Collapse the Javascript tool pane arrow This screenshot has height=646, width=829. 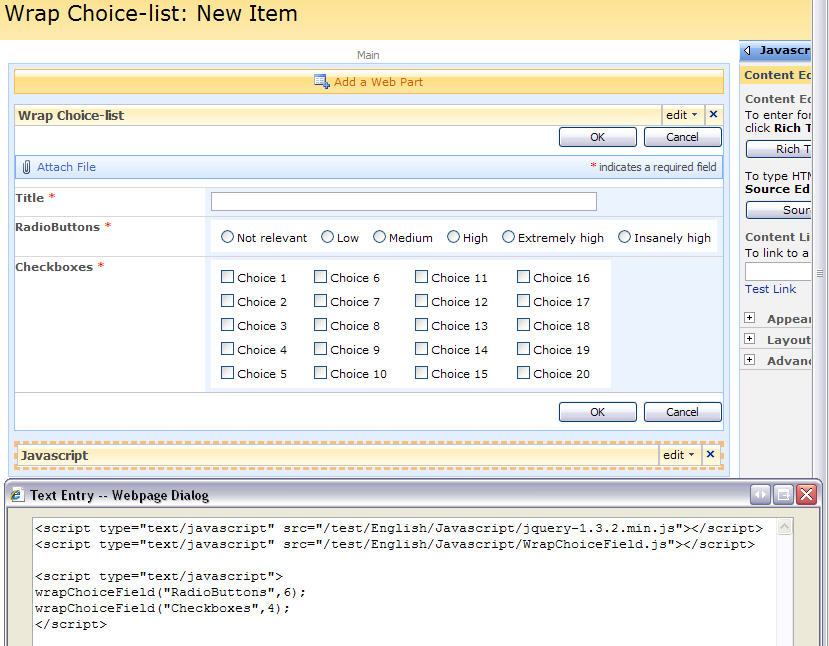pyautogui.click(x=747, y=50)
